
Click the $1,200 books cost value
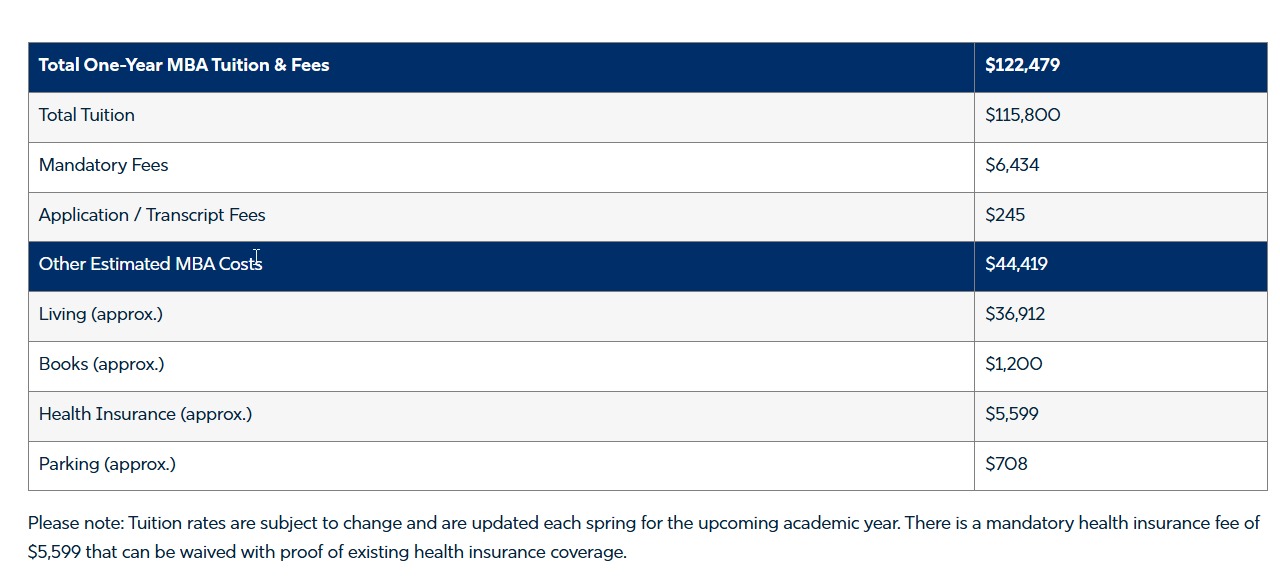[1013, 364]
